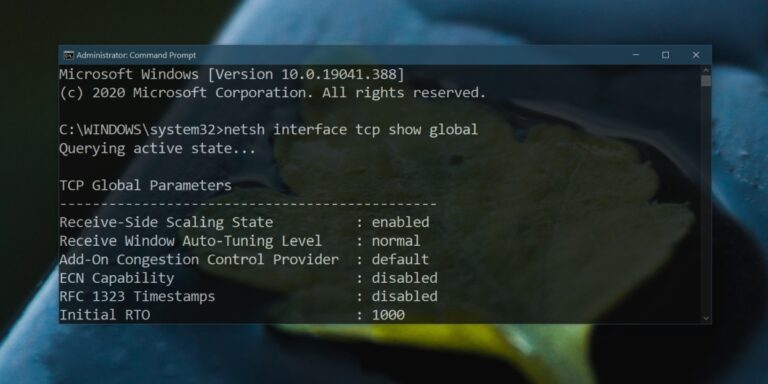
Task: Click the RFC 1323 Timestamps label
Action: (x=137, y=296)
